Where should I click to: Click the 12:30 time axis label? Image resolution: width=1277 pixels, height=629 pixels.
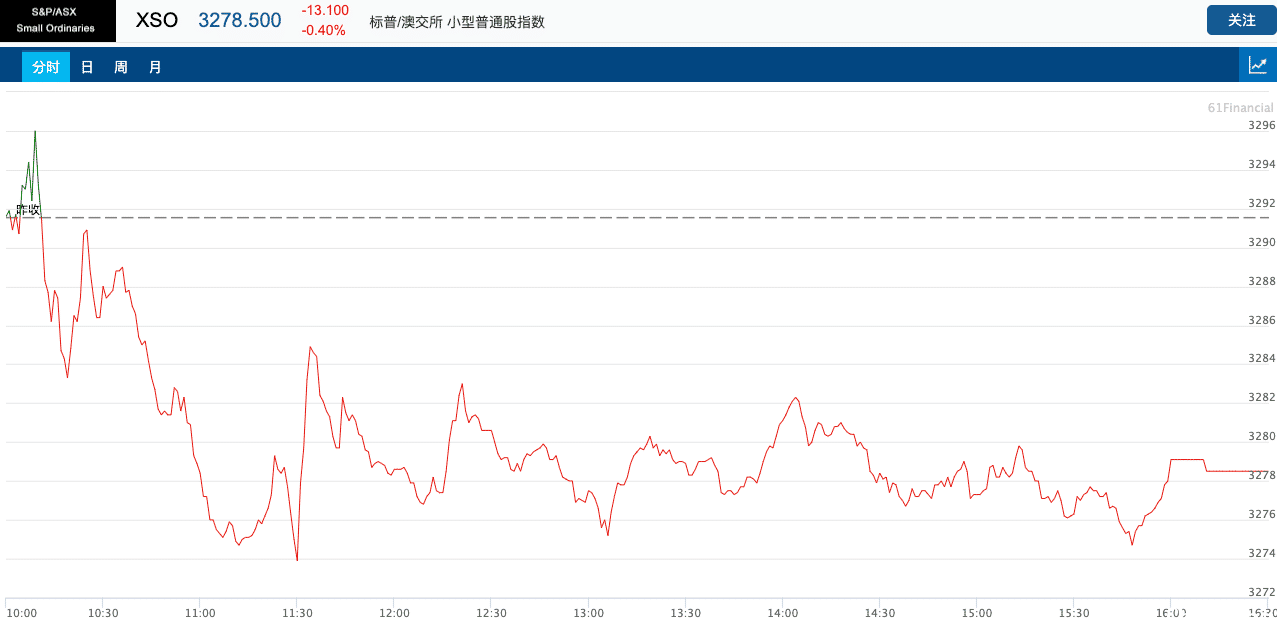click(491, 613)
